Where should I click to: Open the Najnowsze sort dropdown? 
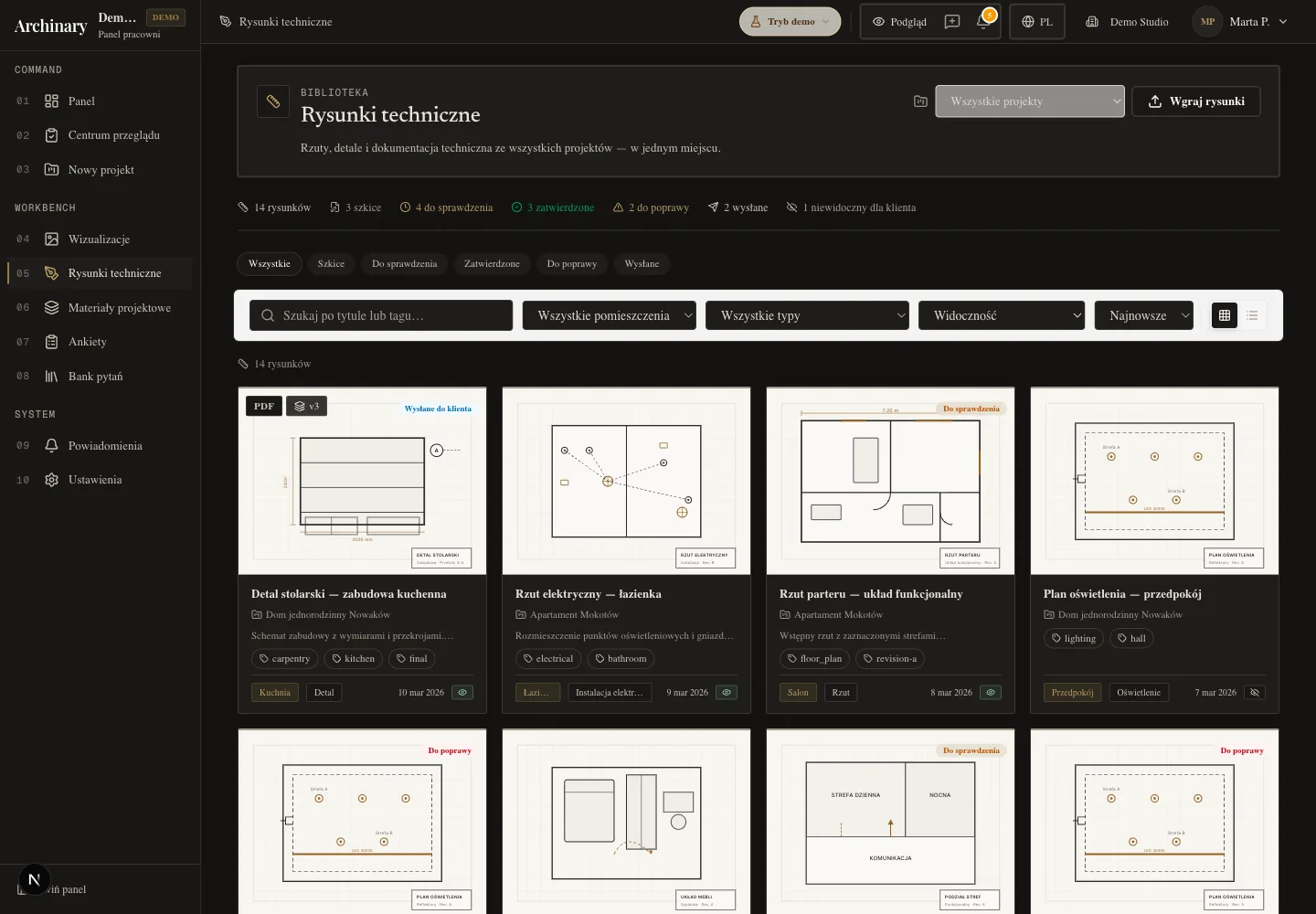1144,315
